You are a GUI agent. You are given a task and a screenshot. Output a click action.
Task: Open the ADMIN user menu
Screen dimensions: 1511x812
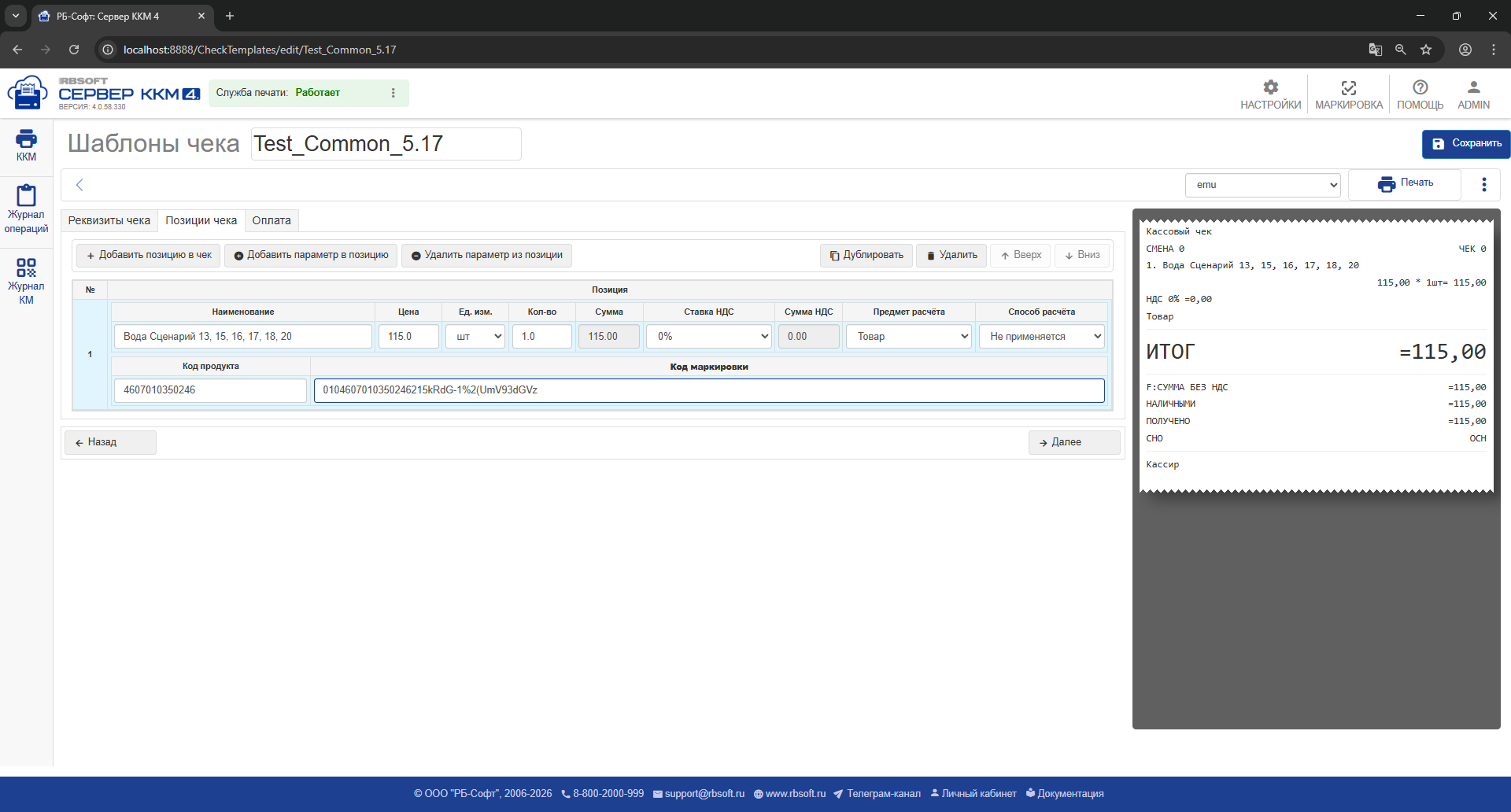pyautogui.click(x=1473, y=94)
